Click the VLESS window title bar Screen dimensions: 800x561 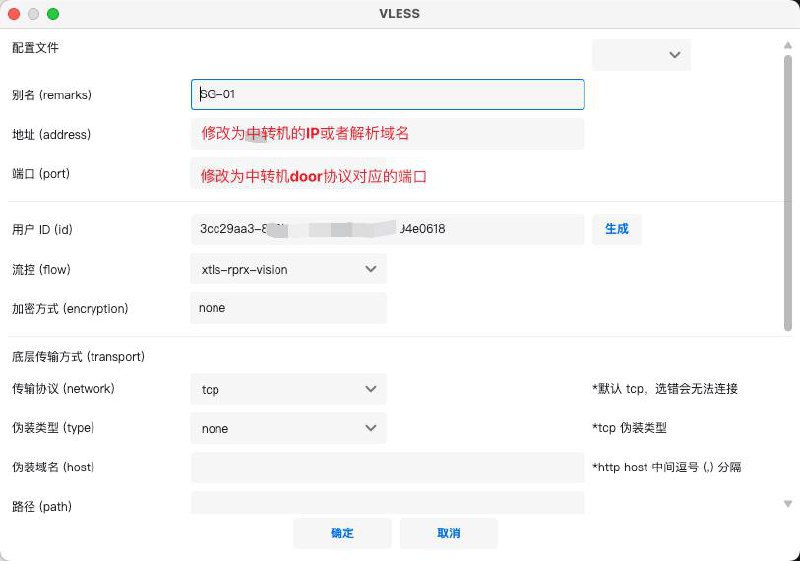400,14
